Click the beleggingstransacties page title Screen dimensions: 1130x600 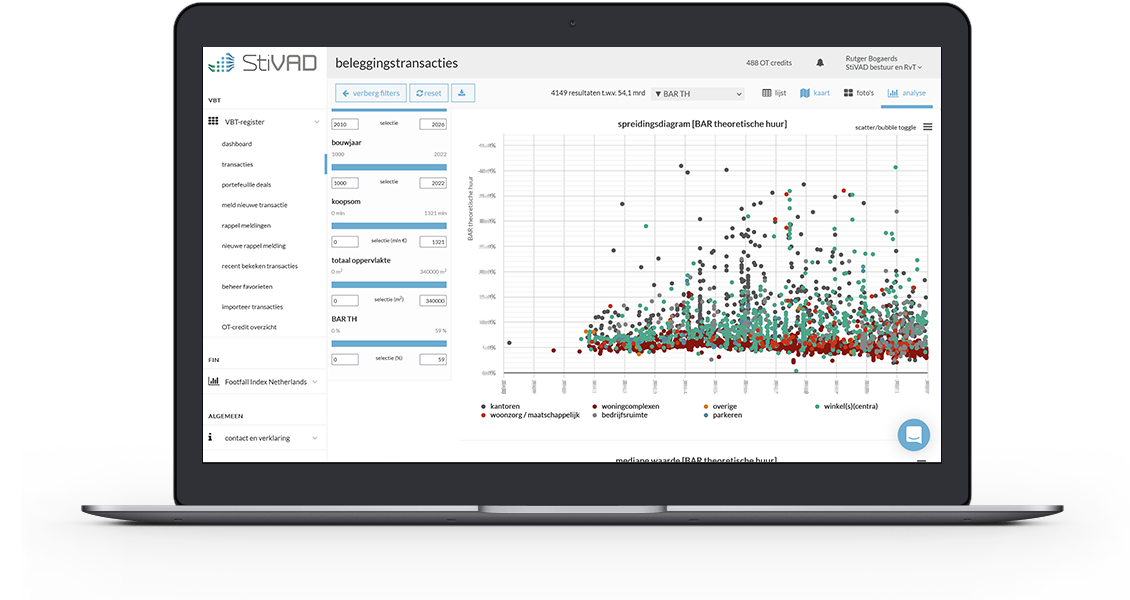coord(396,63)
